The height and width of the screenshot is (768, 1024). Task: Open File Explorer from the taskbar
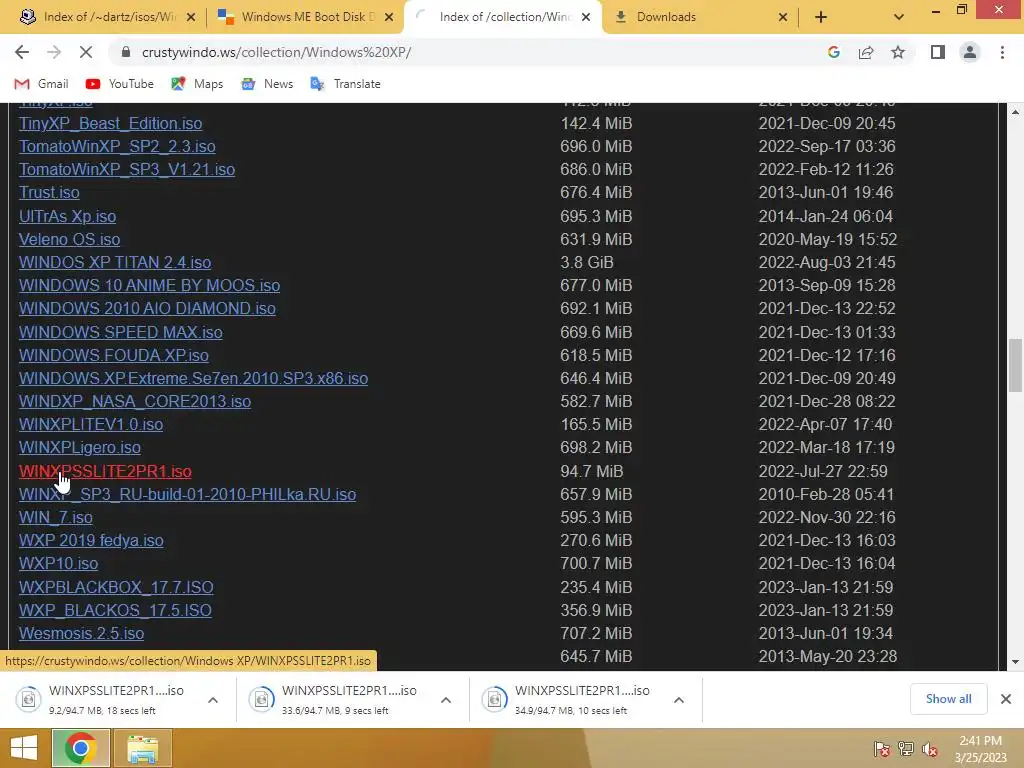coord(142,748)
